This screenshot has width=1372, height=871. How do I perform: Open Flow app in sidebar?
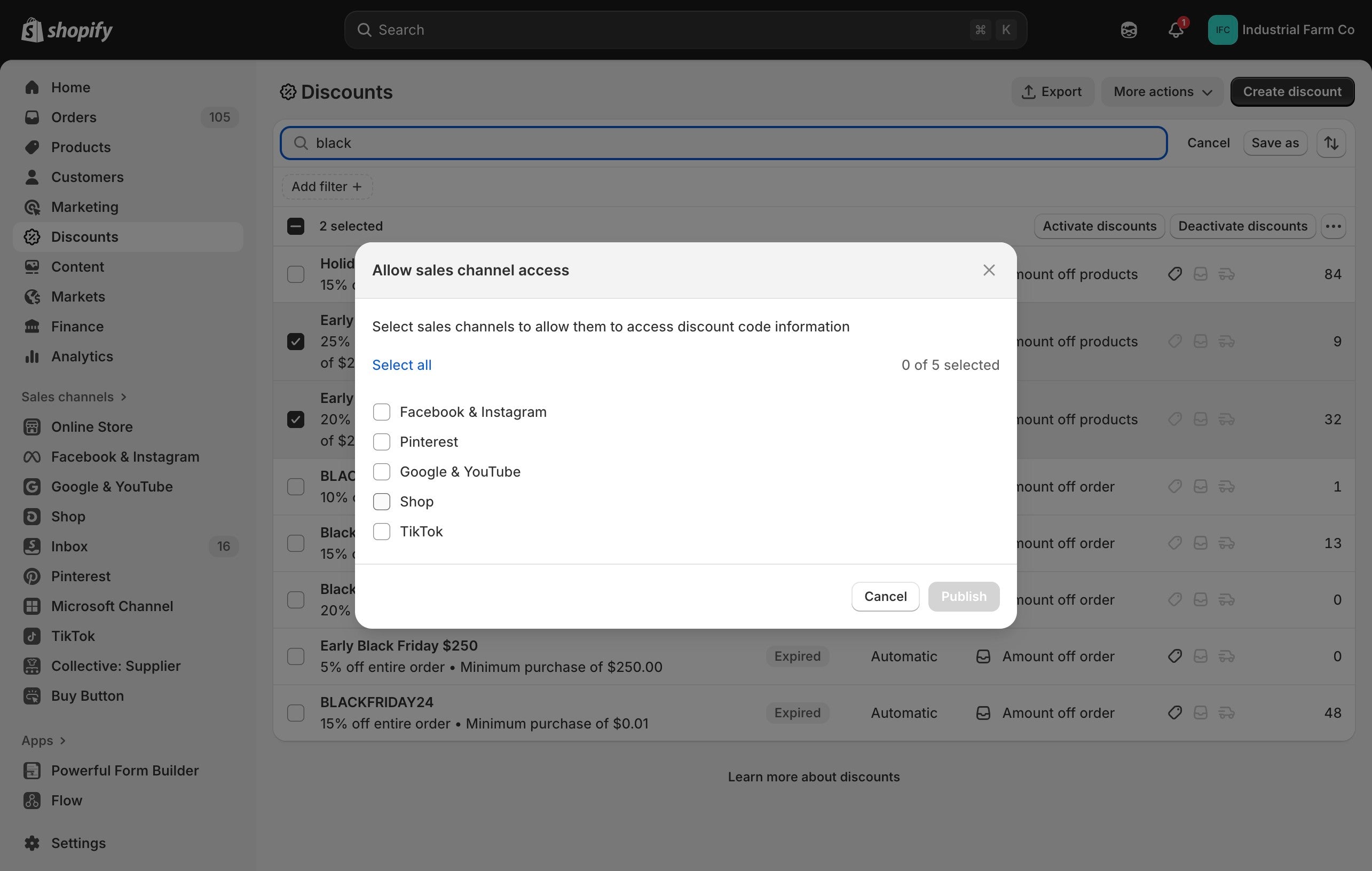(67, 801)
